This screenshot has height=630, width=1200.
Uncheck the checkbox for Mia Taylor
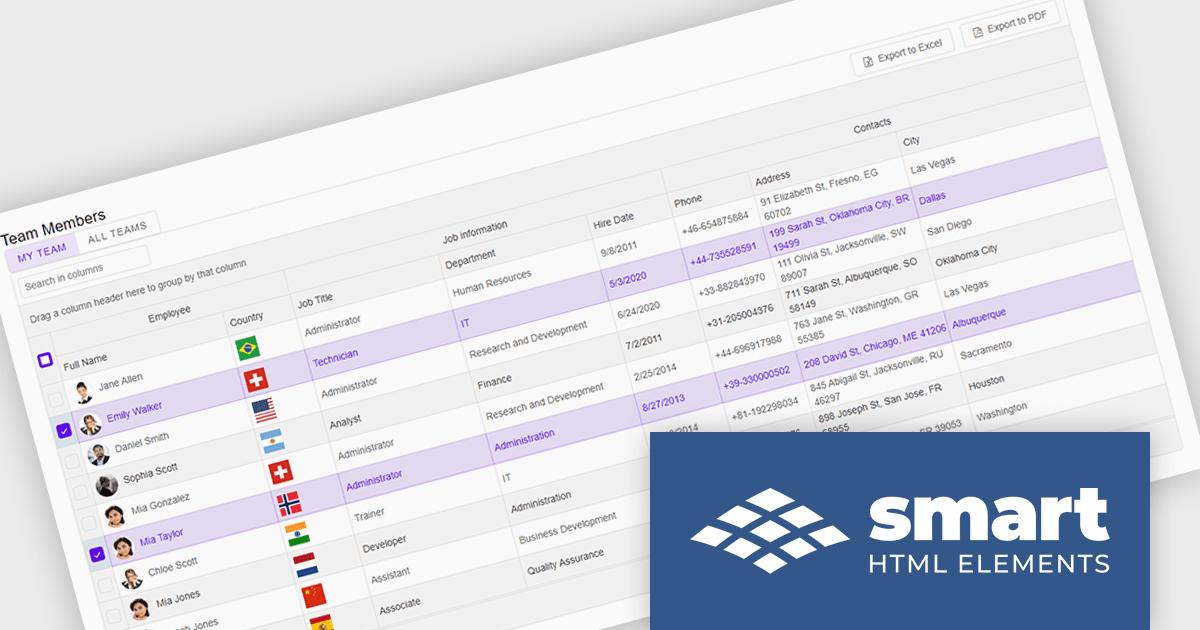[97, 554]
